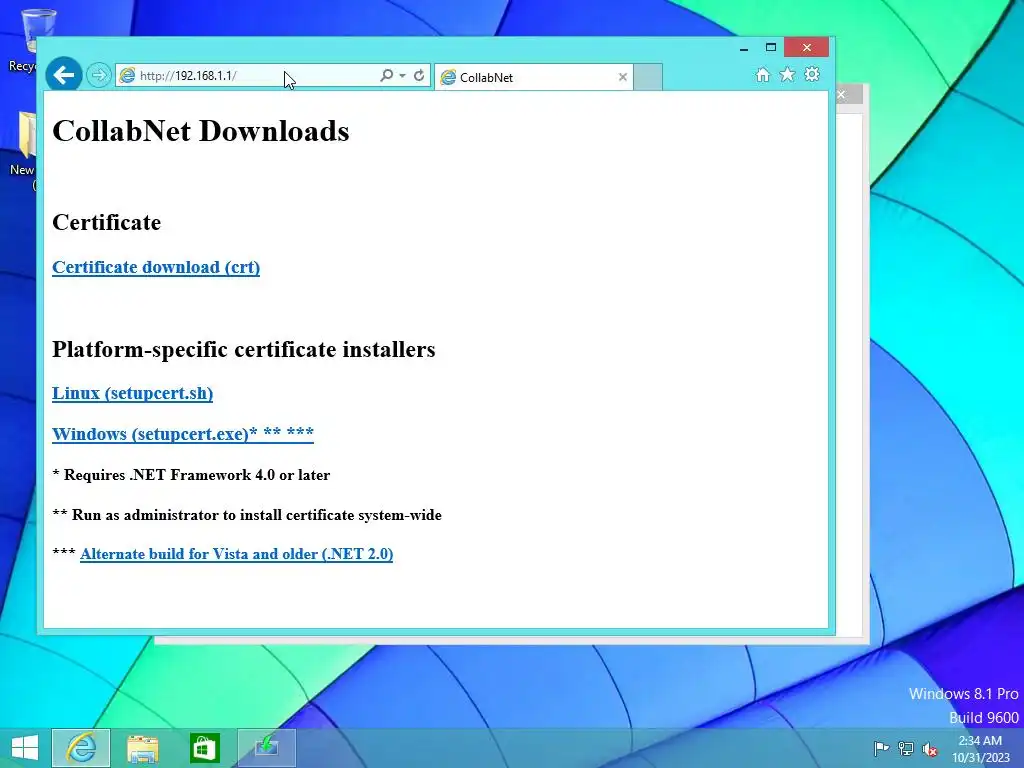
Task: Click the network icon in system tray
Action: point(906,748)
